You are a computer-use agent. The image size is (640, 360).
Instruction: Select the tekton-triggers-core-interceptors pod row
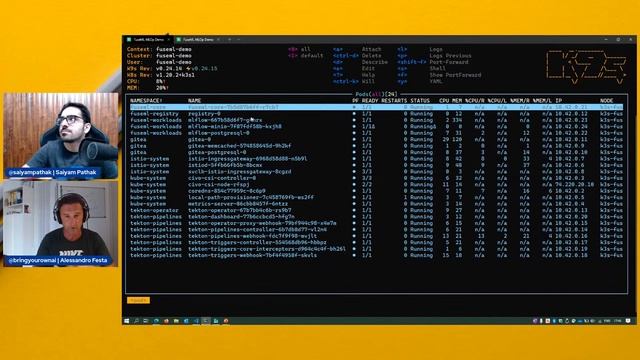376,249
